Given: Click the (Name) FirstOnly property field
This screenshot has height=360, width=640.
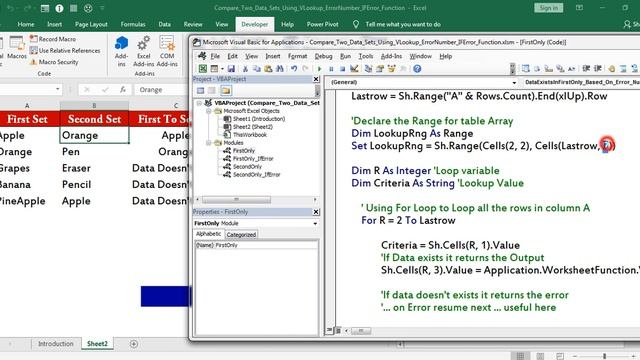Looking at the screenshot, I should (256, 245).
